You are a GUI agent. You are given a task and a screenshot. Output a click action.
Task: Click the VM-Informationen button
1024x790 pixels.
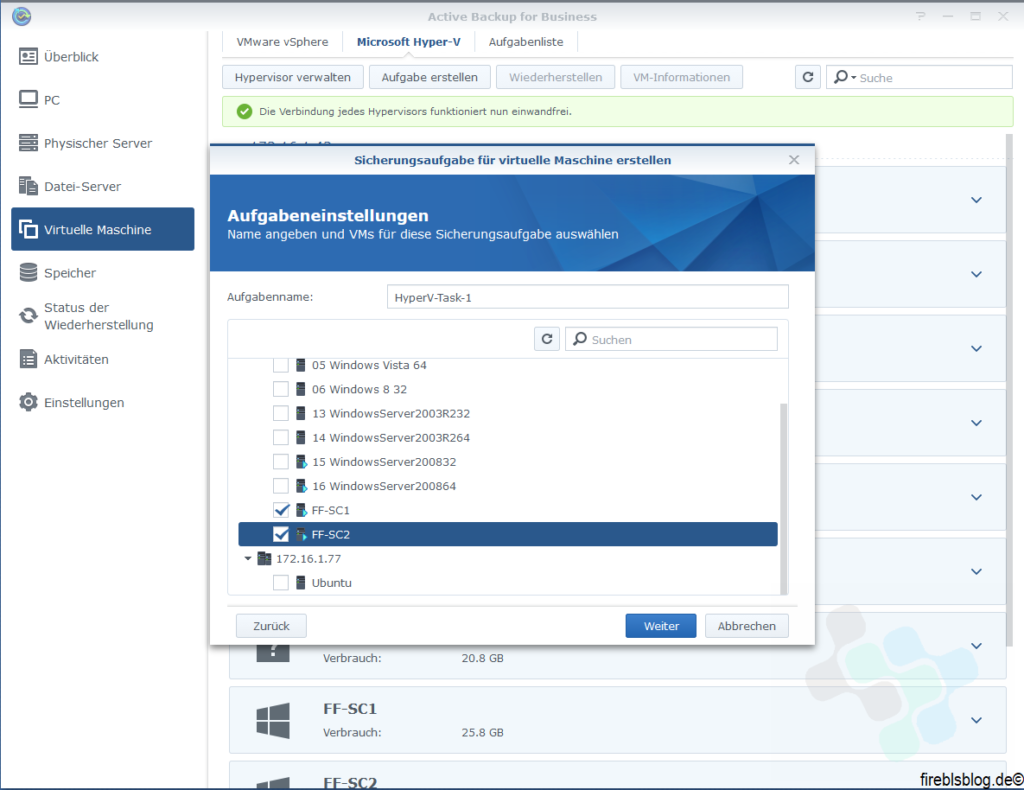click(x=681, y=77)
